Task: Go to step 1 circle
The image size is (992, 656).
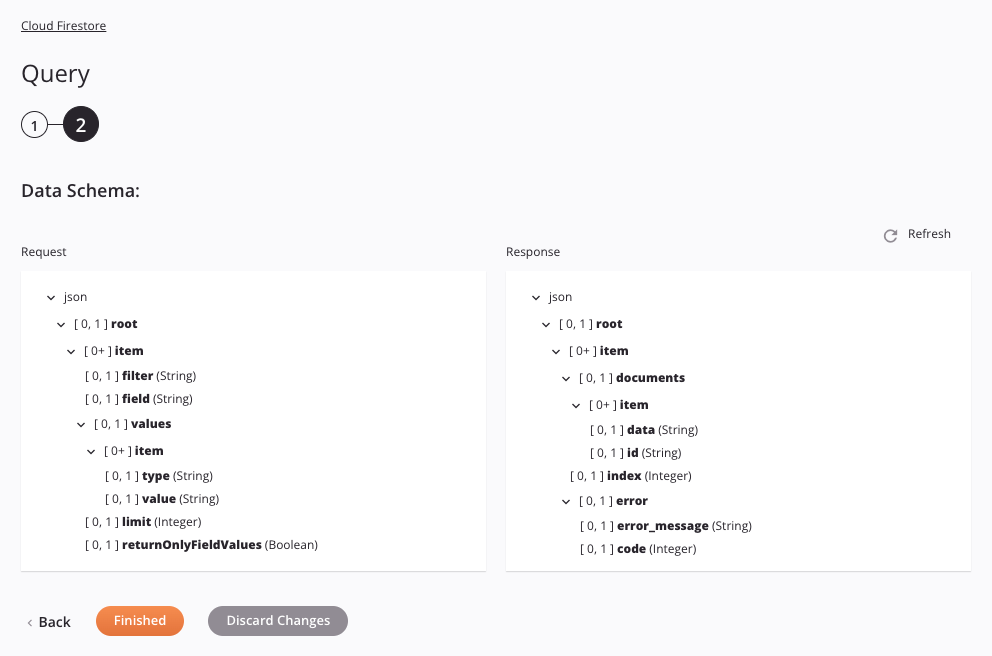Action: [34, 126]
